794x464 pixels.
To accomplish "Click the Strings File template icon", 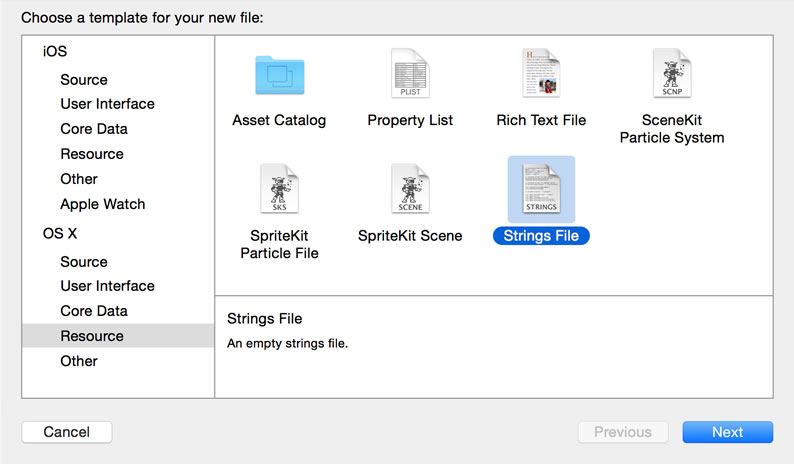I will coord(541,189).
